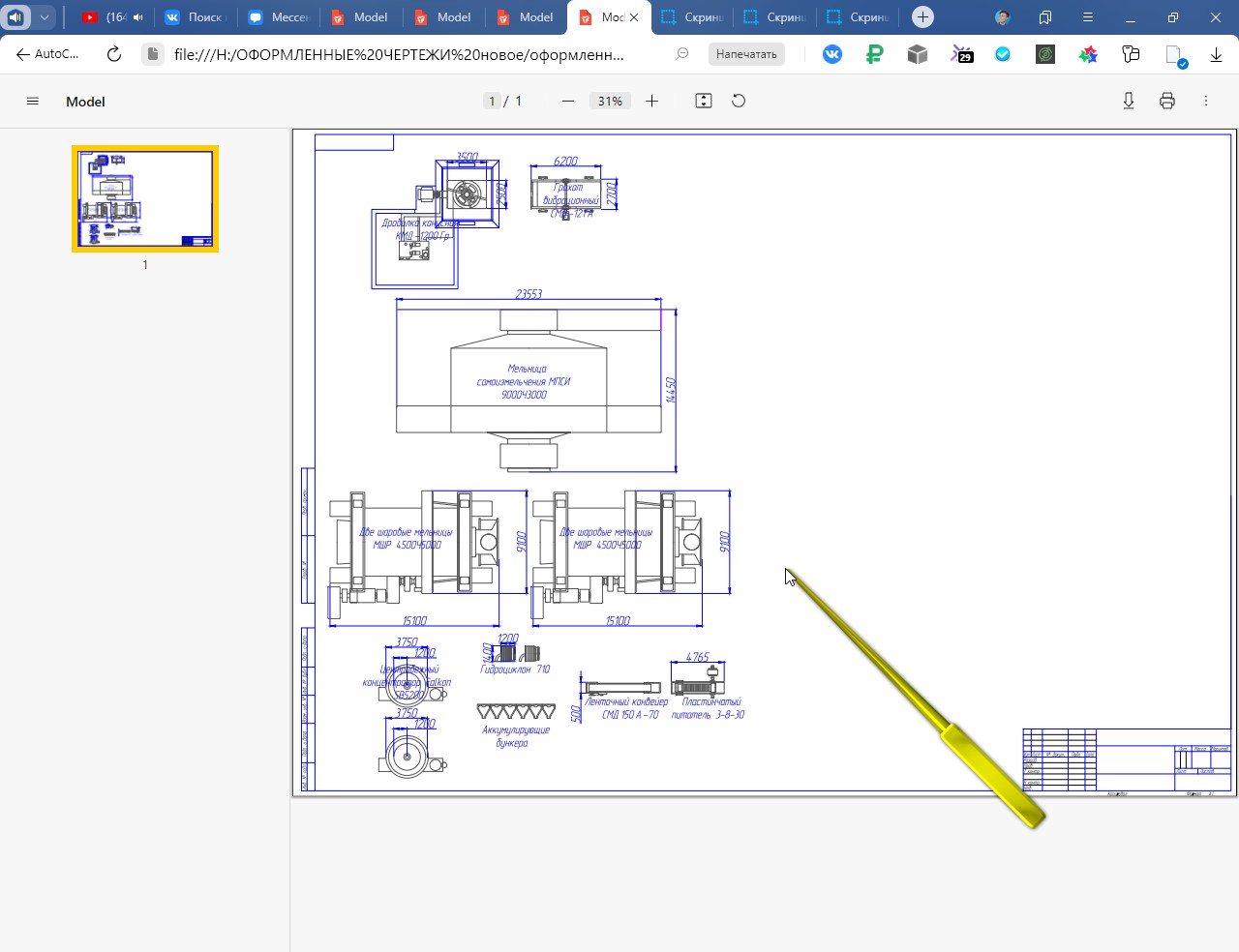Print the PDF document
1239x952 pixels.
[x=1167, y=101]
